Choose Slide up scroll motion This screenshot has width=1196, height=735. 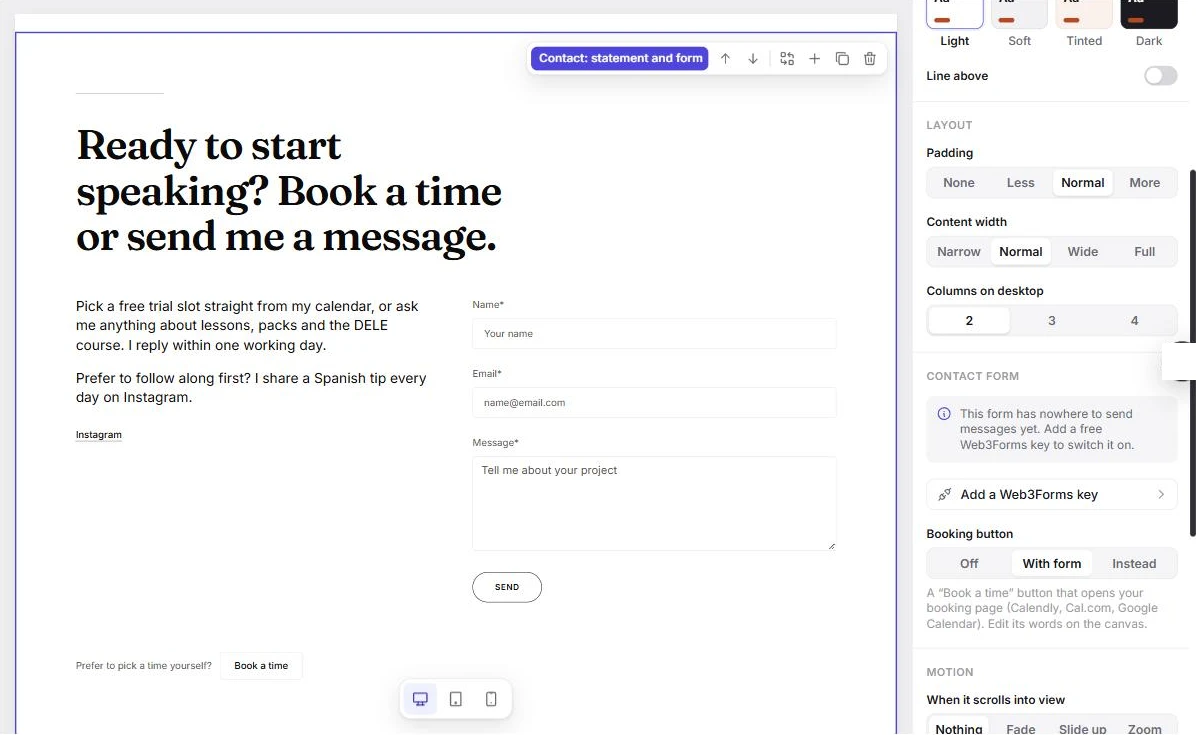coord(1082,729)
